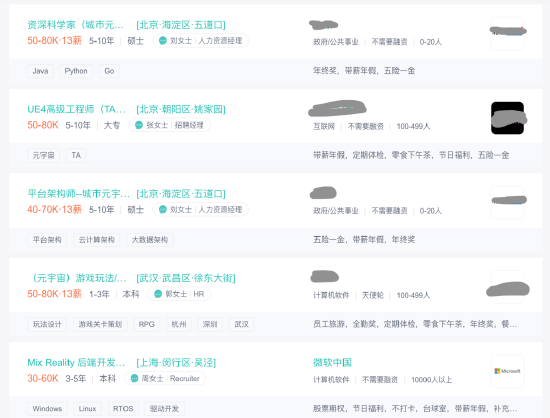Click the RPG tag
The width and height of the screenshot is (550, 418).
pos(147,324)
